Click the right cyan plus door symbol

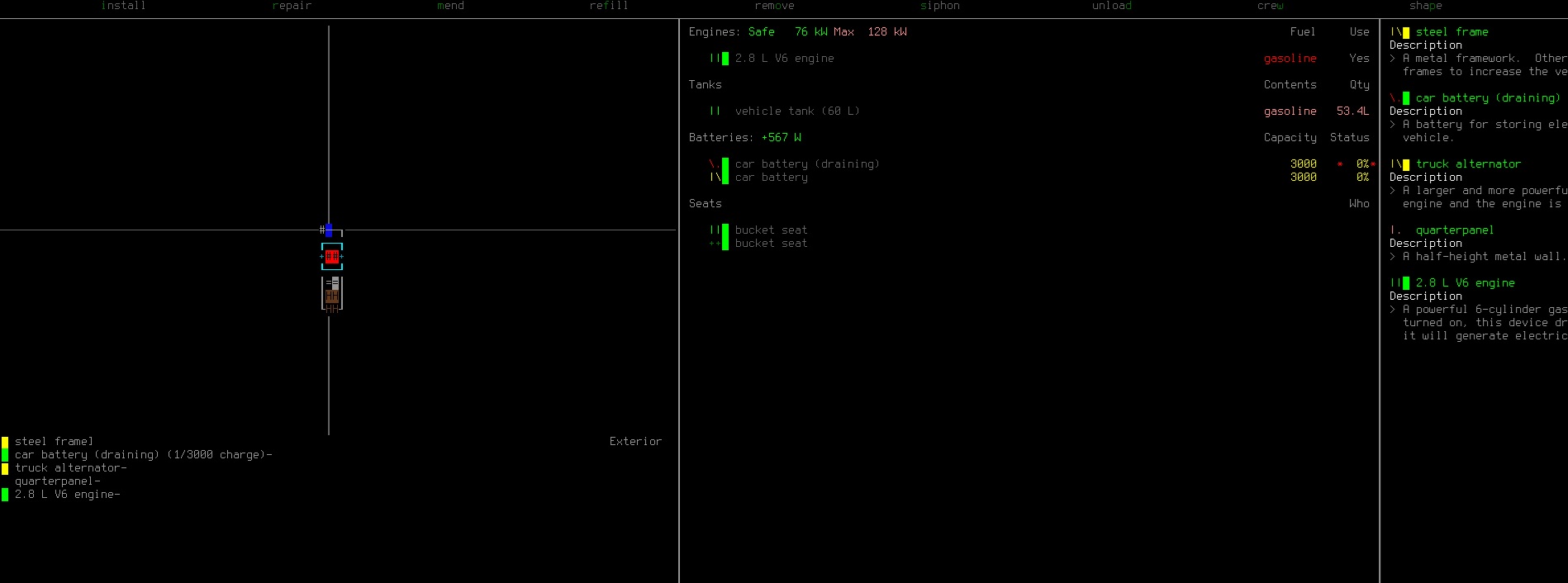pyautogui.click(x=342, y=257)
